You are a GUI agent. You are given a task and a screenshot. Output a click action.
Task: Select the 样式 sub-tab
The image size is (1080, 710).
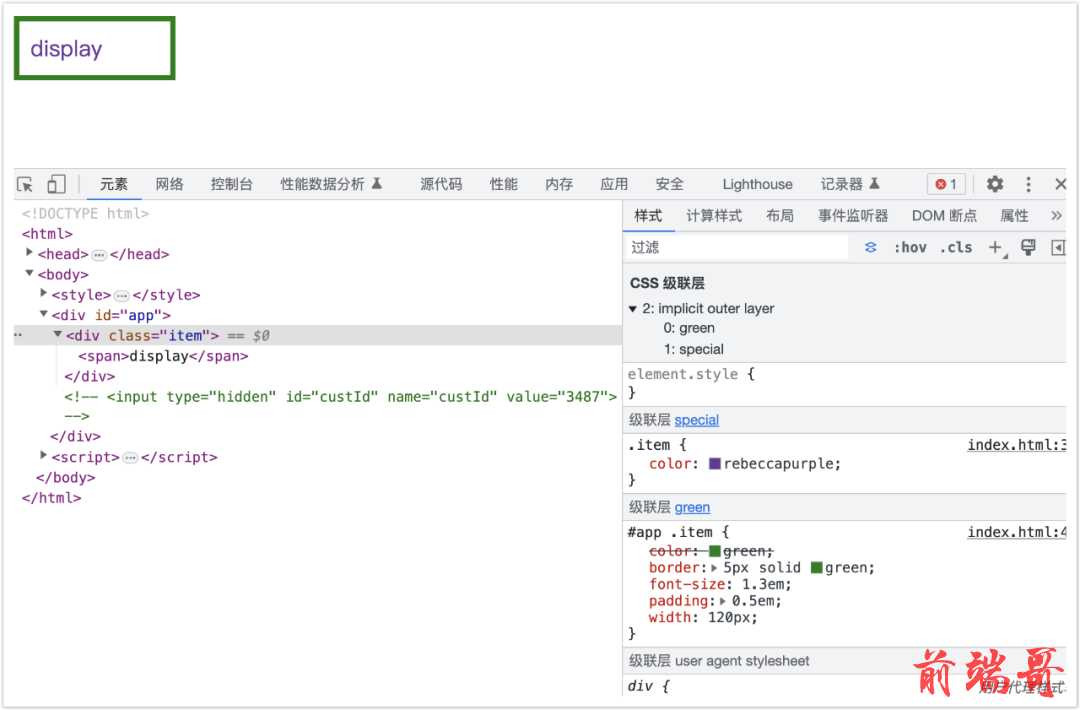pyautogui.click(x=647, y=216)
